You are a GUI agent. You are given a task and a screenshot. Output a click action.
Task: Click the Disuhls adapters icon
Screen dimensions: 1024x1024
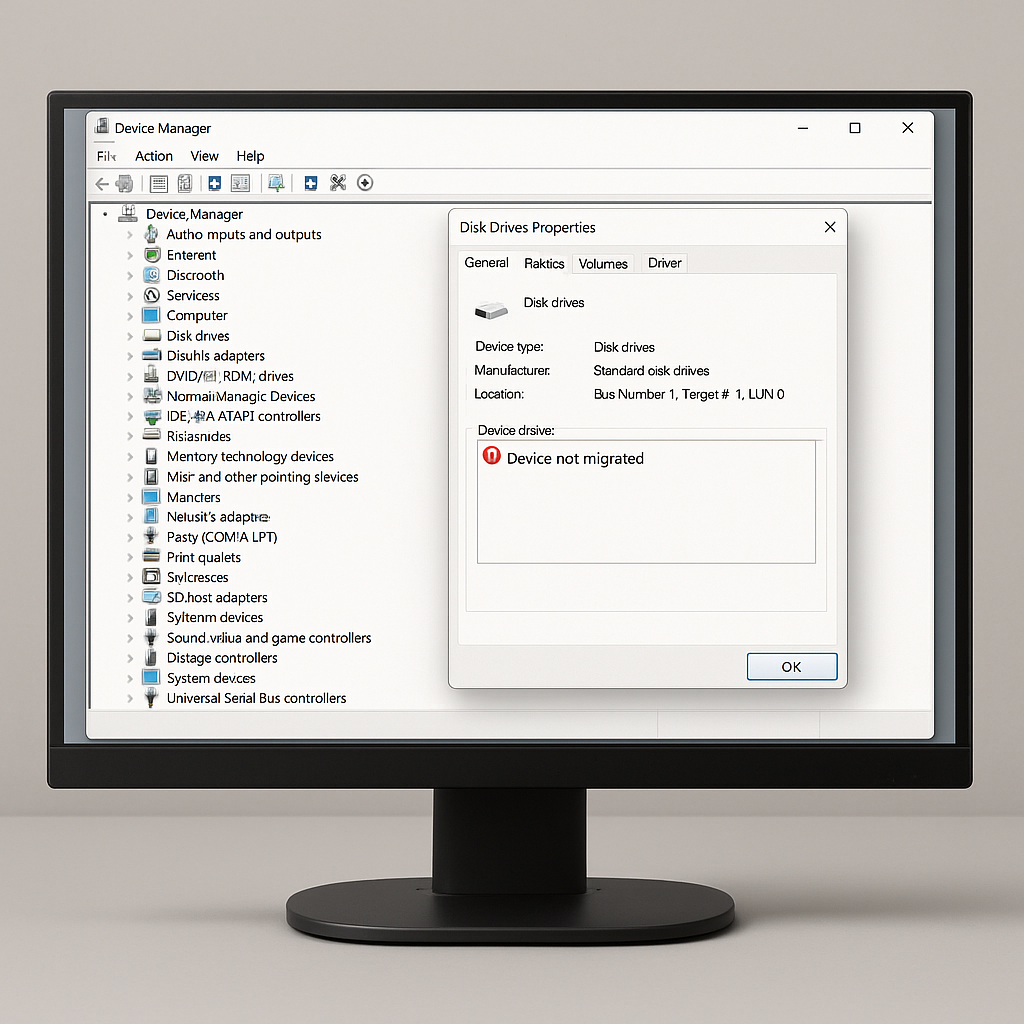[152, 355]
